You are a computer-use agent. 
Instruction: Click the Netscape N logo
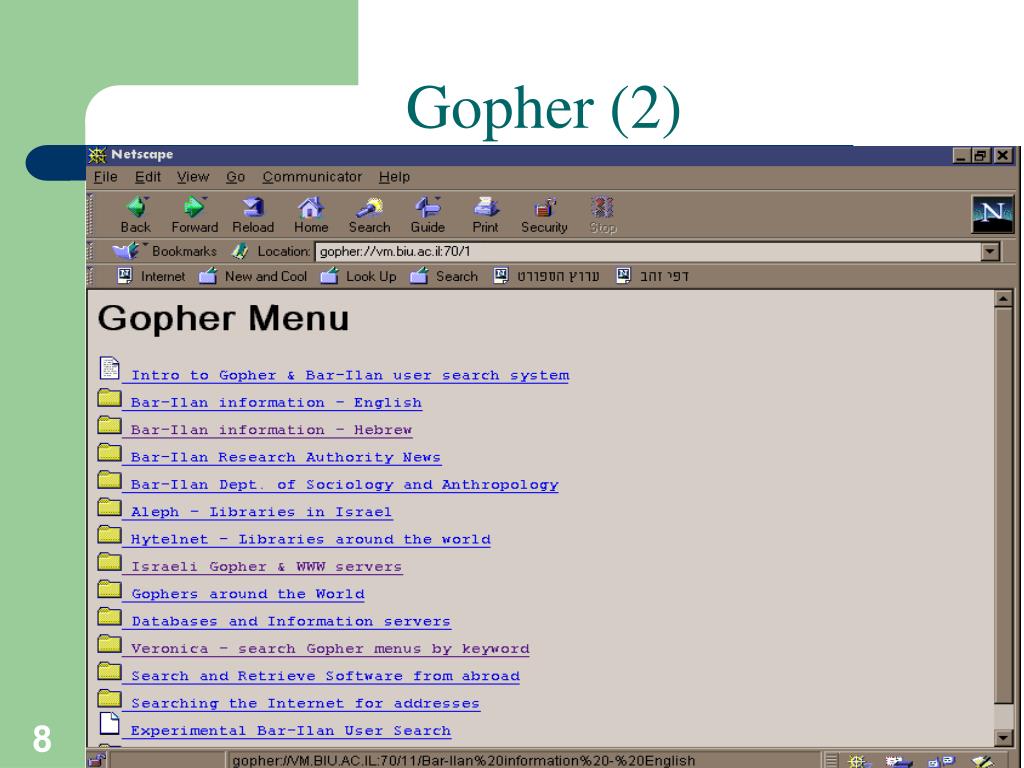click(992, 214)
